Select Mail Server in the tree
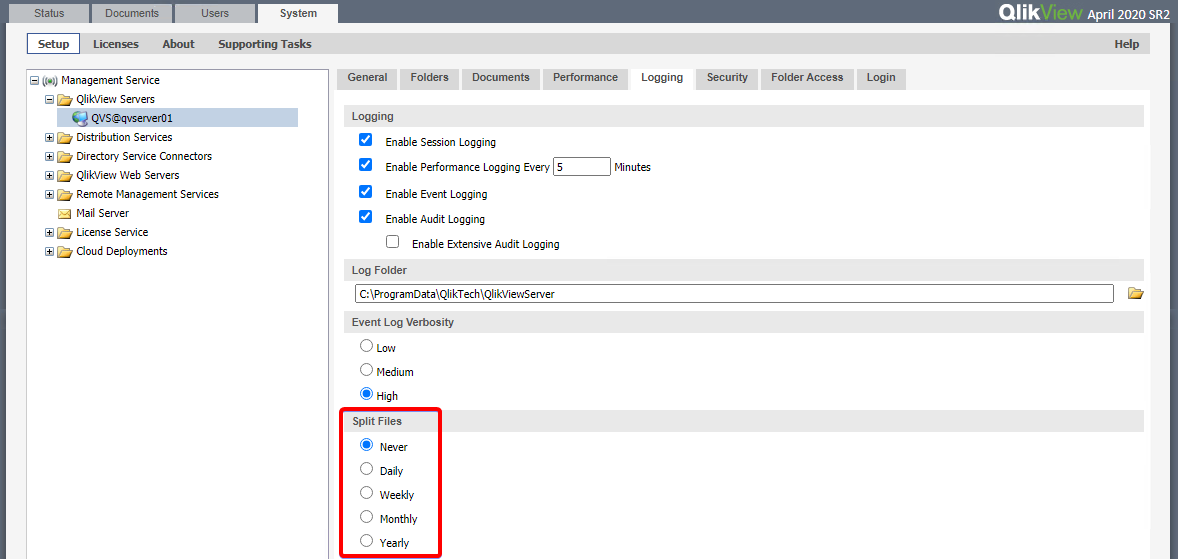 (102, 213)
